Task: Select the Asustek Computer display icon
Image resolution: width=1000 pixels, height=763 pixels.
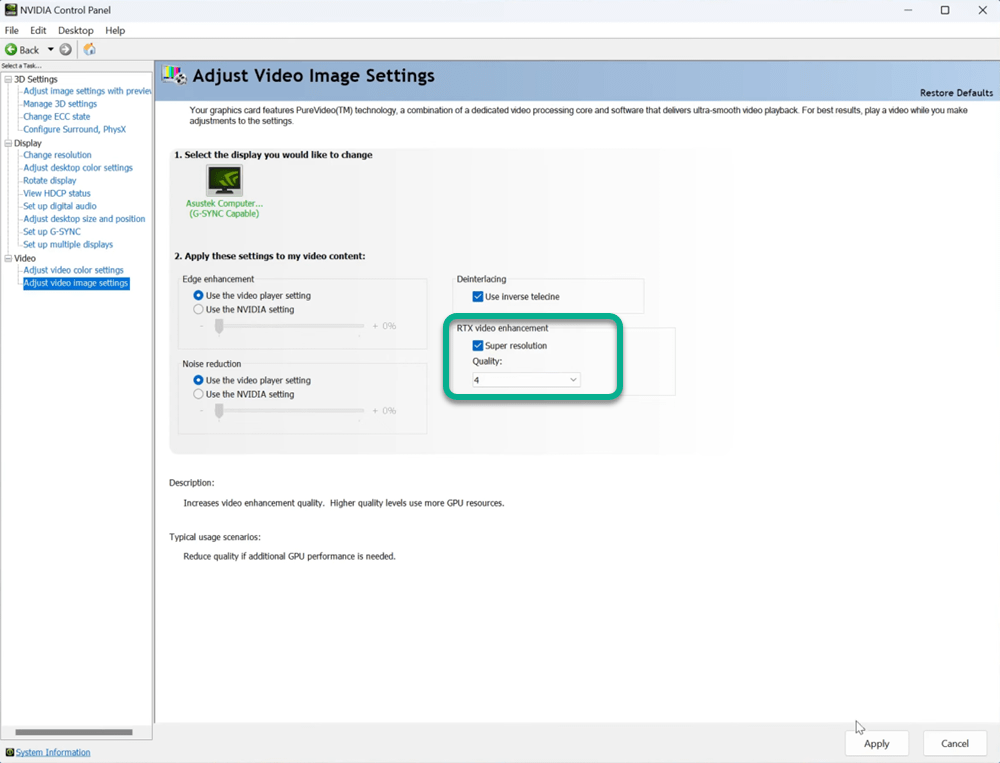Action: [x=224, y=181]
